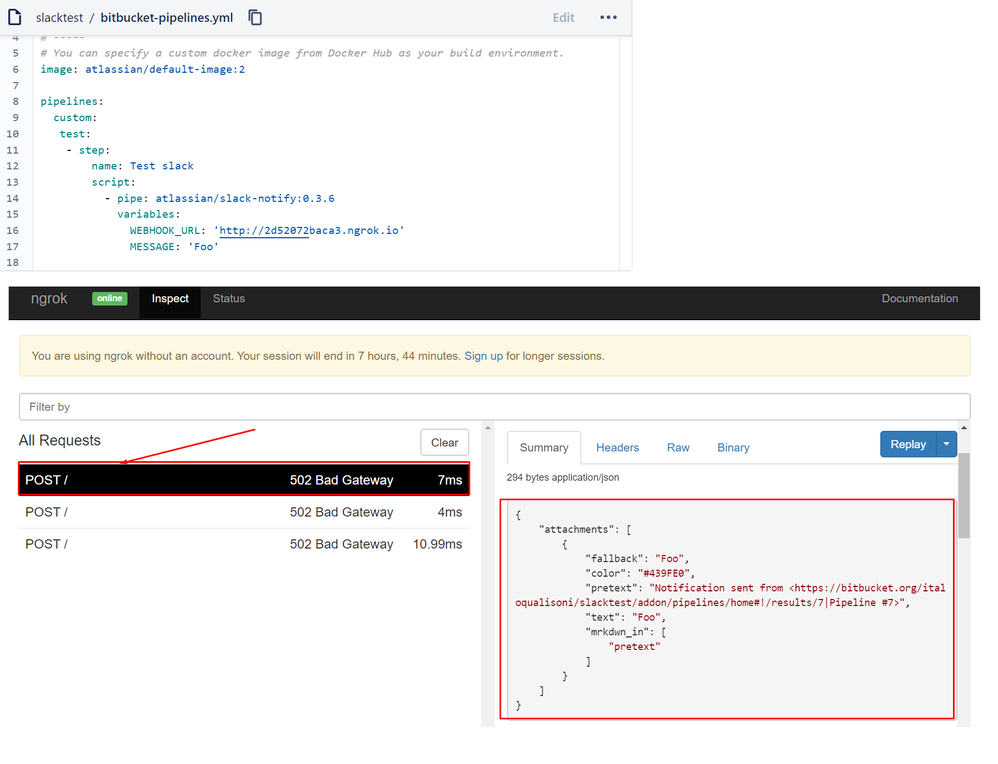Open the slacktest repository breadcrumb
The height and width of the screenshot is (764, 998).
(59, 18)
